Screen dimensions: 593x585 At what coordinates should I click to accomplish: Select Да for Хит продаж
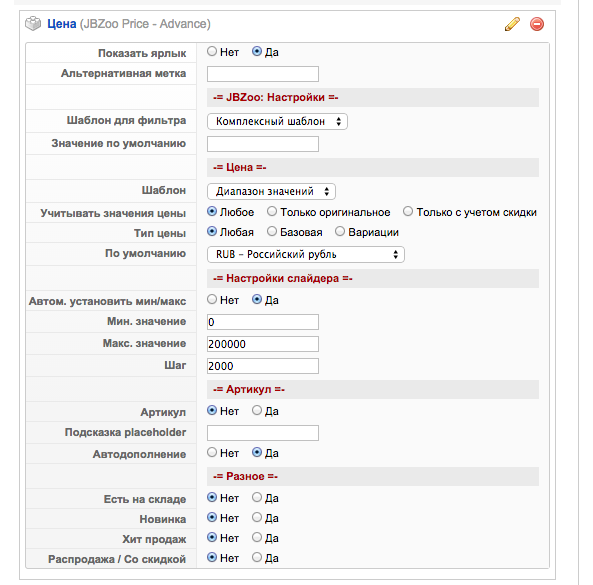click(x=257, y=537)
